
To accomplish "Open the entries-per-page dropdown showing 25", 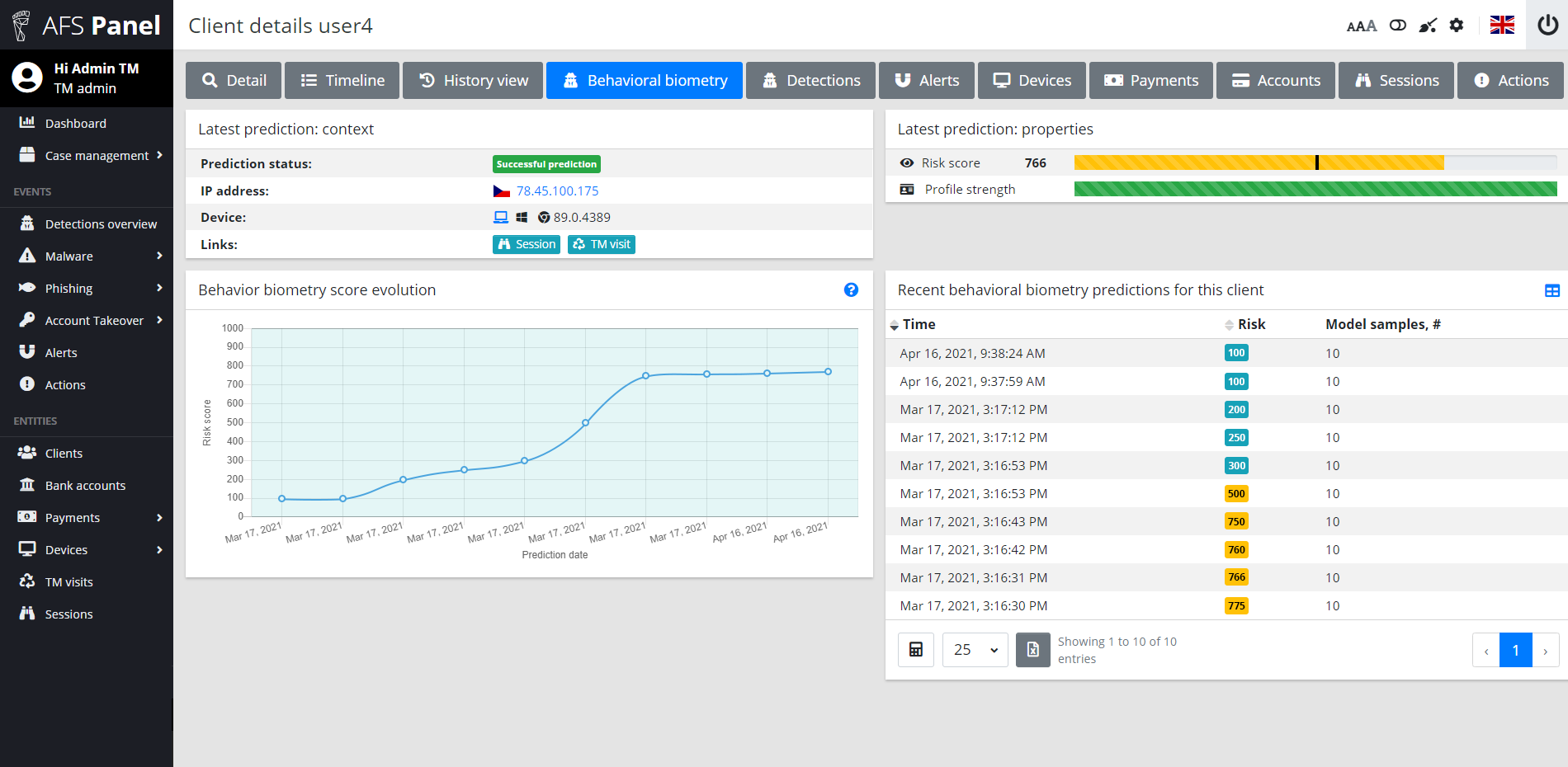I will (975, 649).
